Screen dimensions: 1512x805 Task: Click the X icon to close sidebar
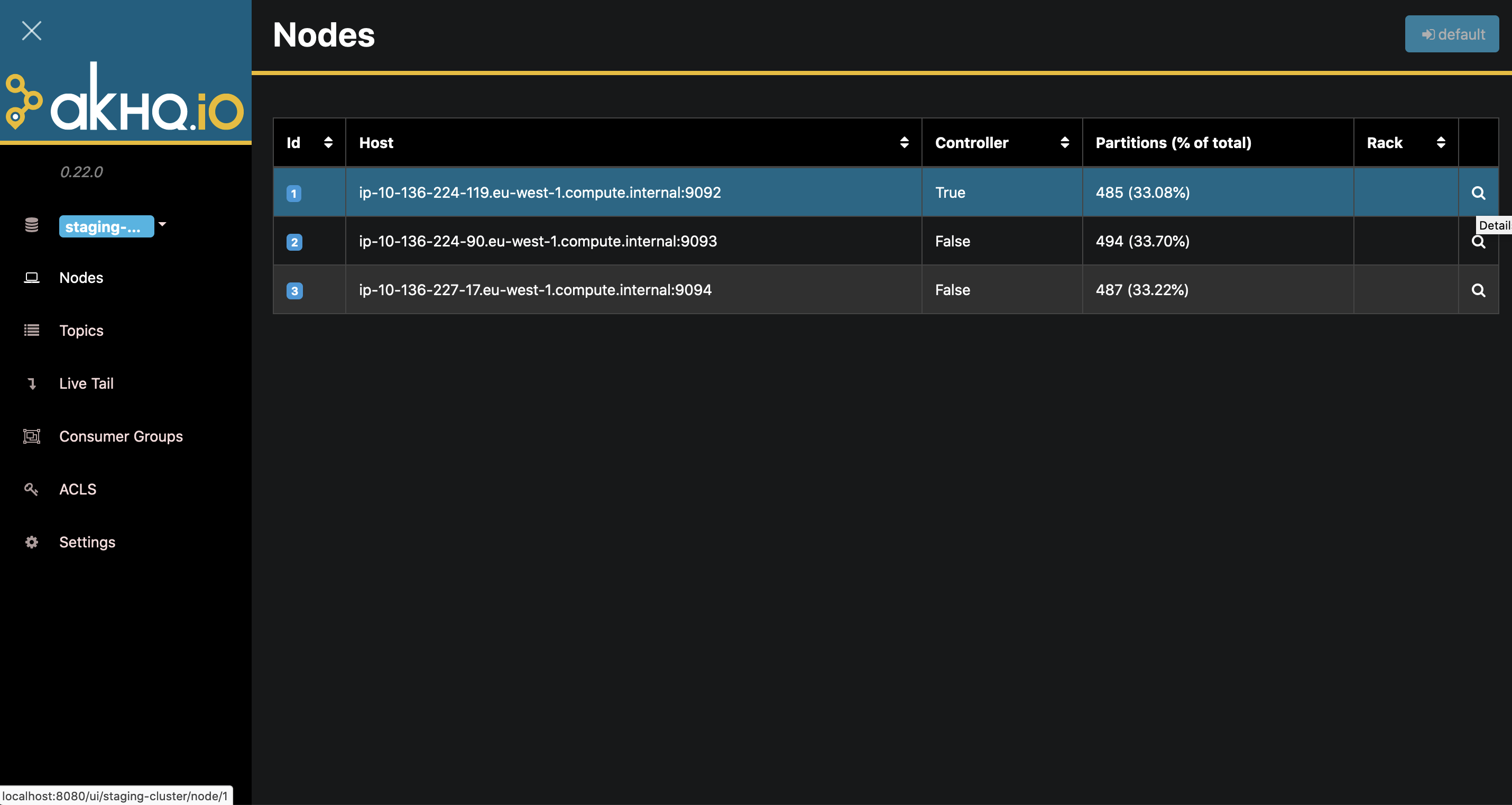(31, 31)
